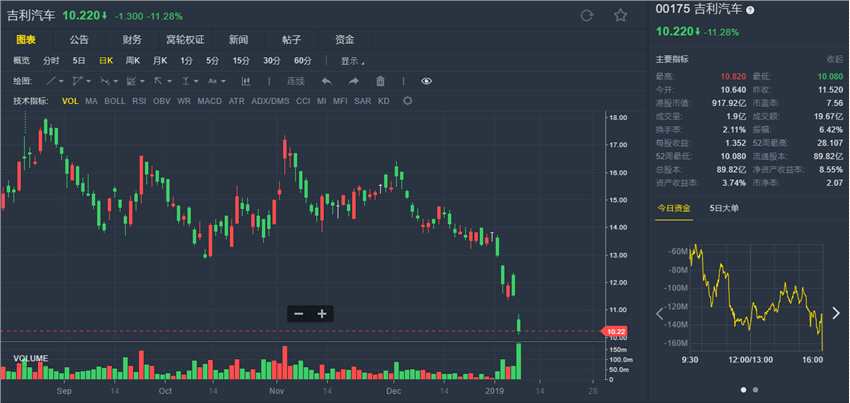Image resolution: width=850 pixels, height=403 pixels.
Task: Undo the last drawing action
Action: (x=326, y=80)
